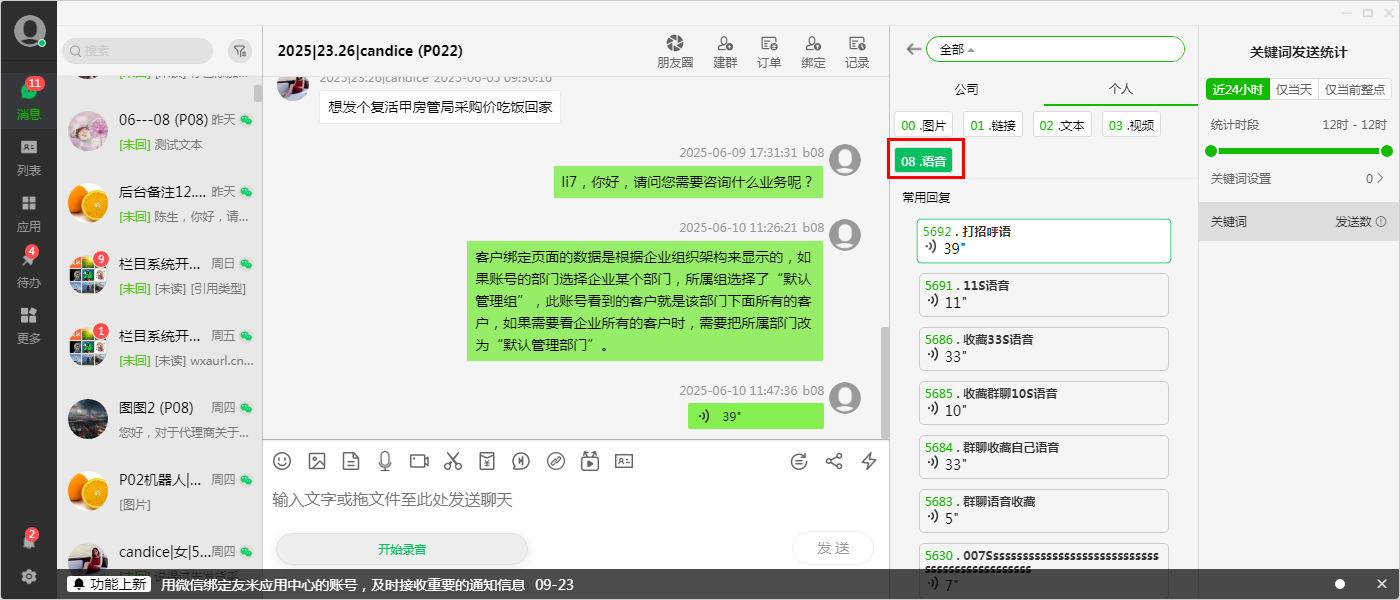Open the 订单 order icon
This screenshot has width=1400, height=600.
coord(768,50)
